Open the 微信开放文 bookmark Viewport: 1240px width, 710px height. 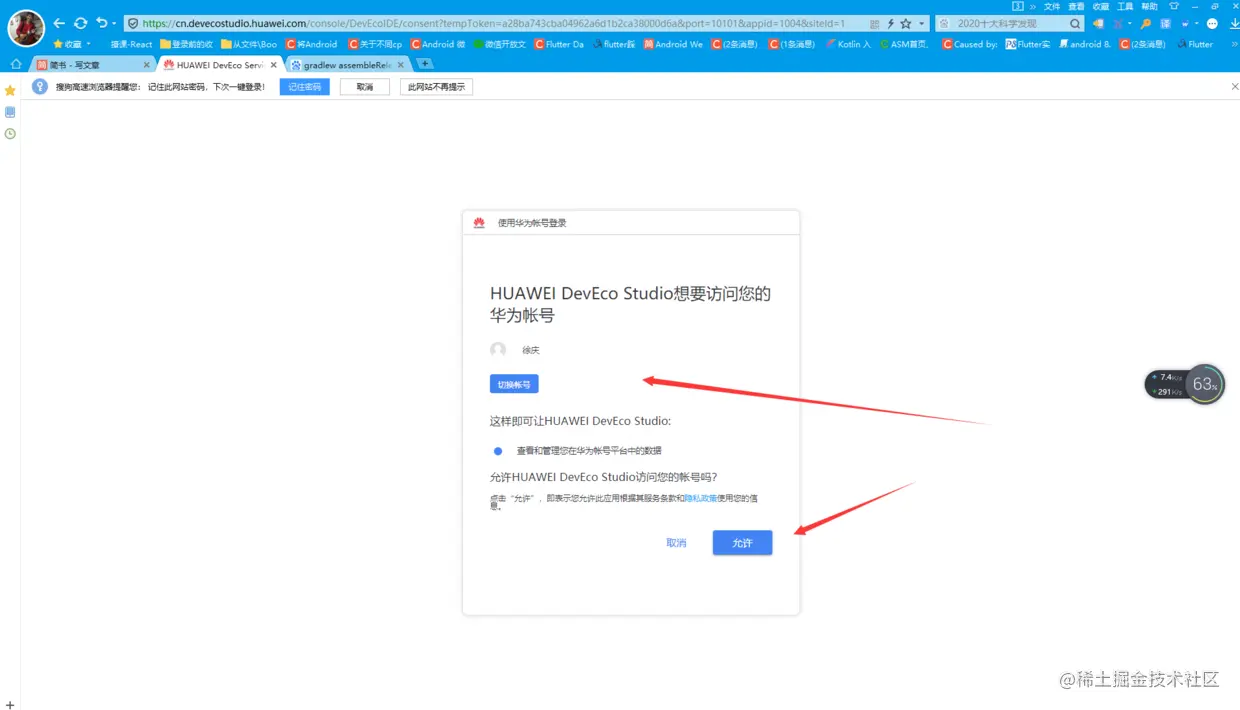click(x=501, y=44)
